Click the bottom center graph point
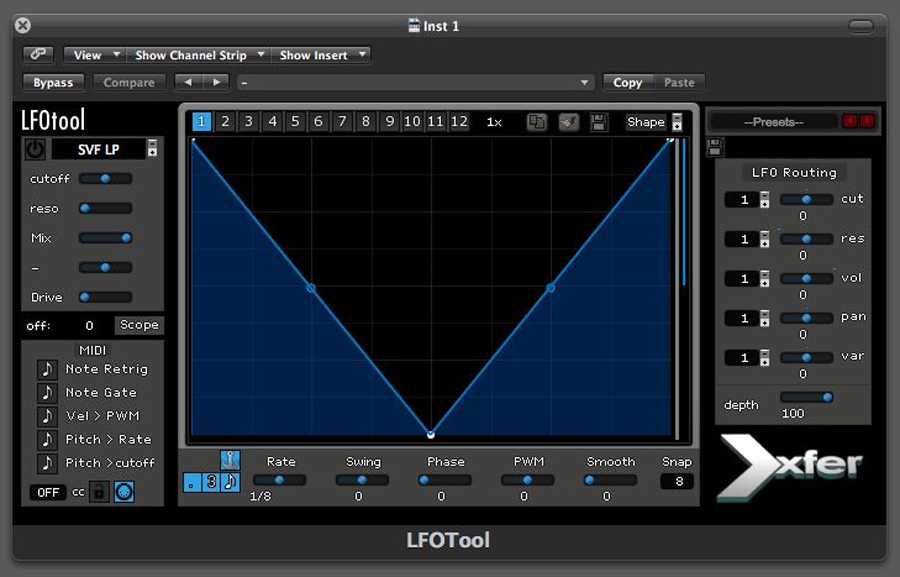 430,435
